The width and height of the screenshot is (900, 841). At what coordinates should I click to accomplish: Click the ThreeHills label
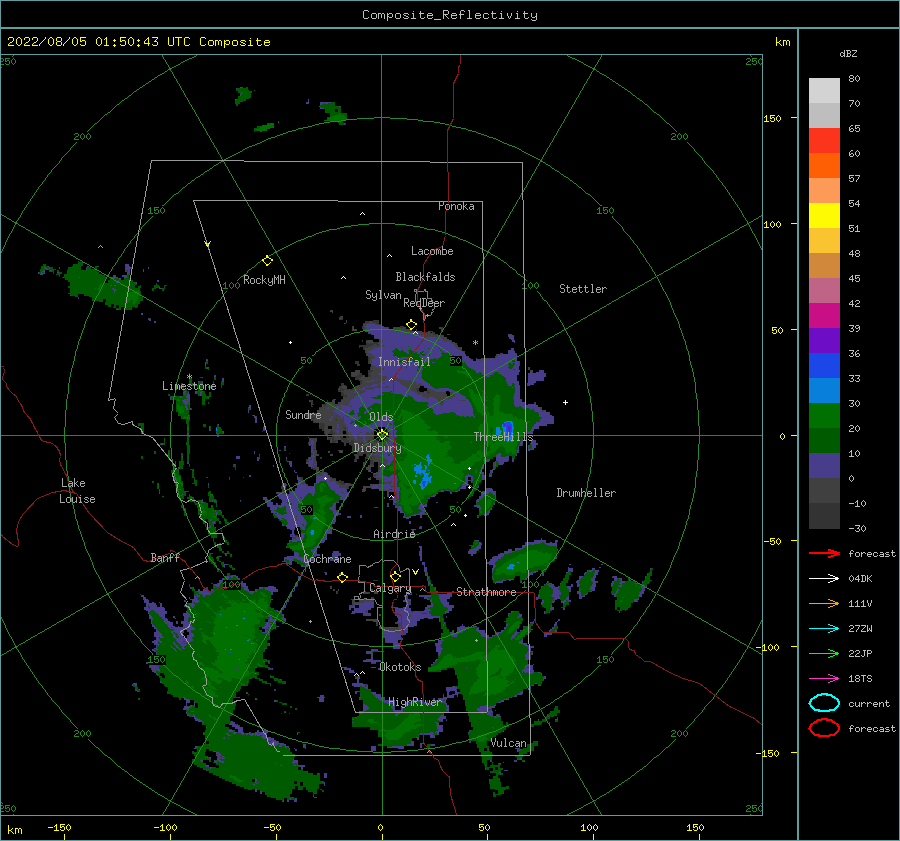click(x=503, y=437)
